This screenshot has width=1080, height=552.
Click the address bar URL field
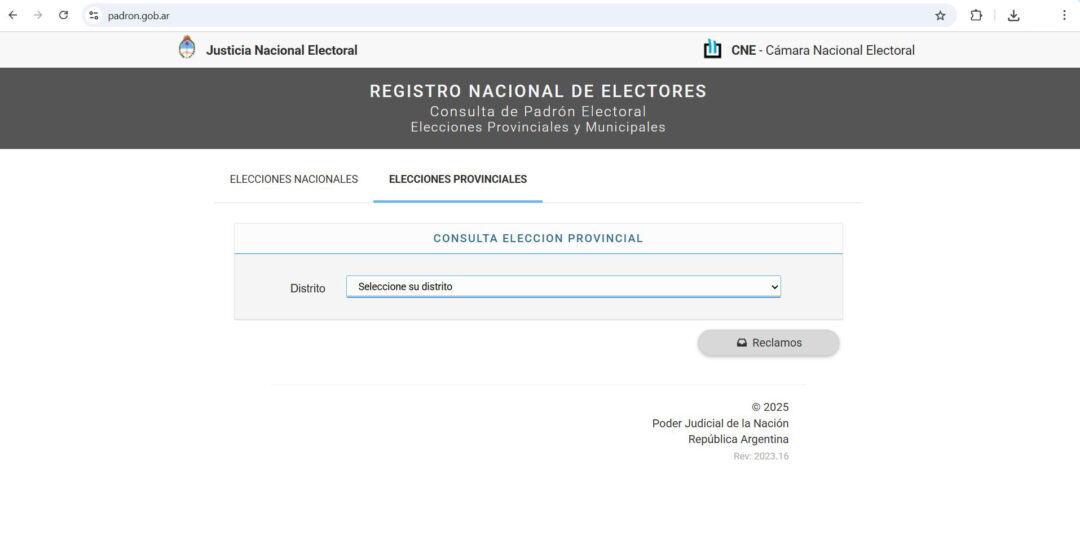500,15
